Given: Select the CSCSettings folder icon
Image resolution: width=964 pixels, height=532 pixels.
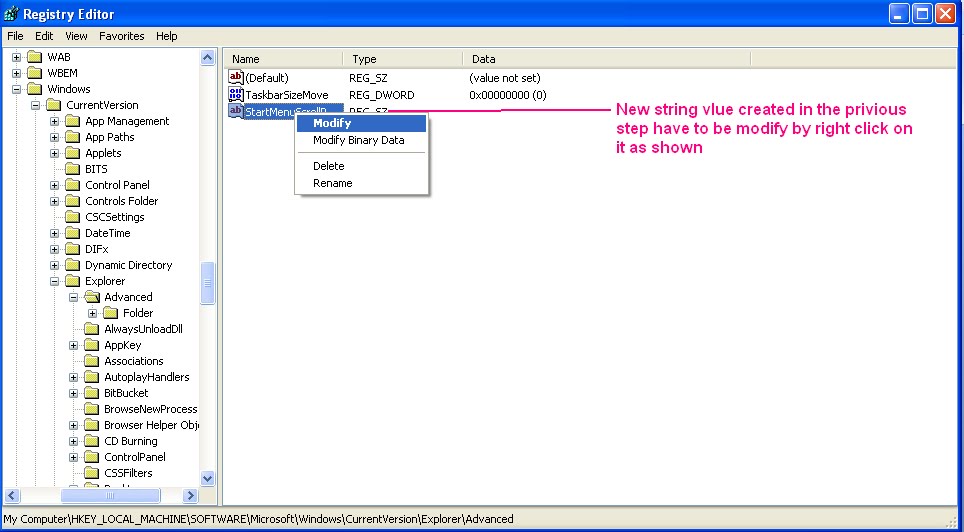Looking at the screenshot, I should point(73,217).
